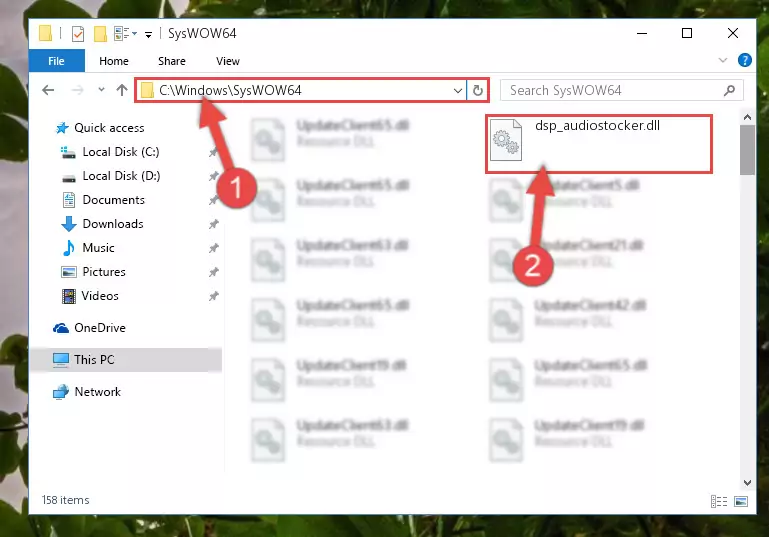Switch to the Share ribbon tab
Screen dimensions: 769x537
[172, 61]
